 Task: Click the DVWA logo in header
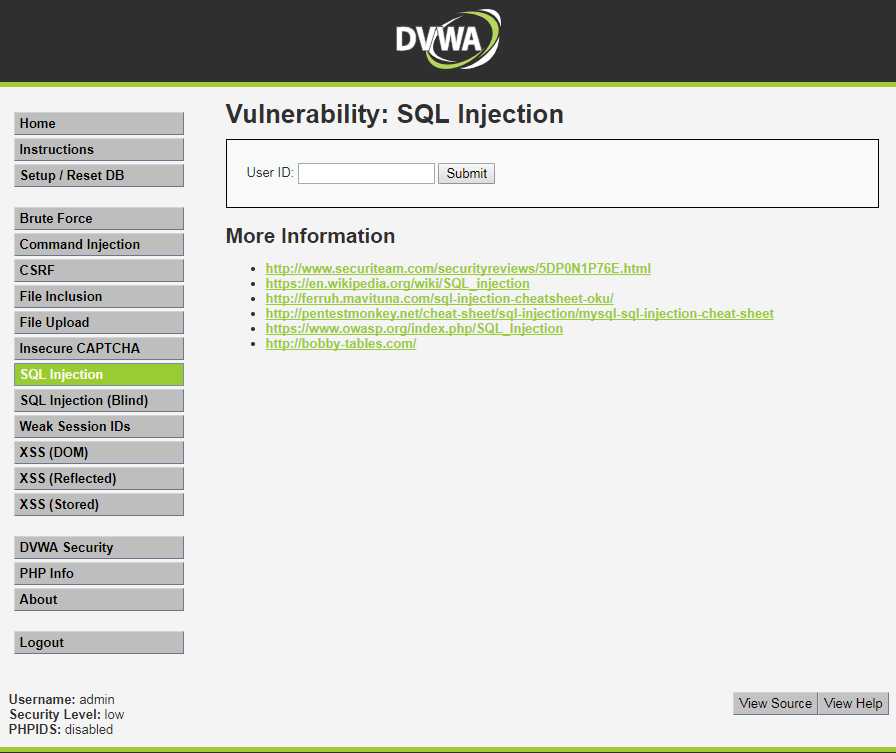(x=448, y=39)
